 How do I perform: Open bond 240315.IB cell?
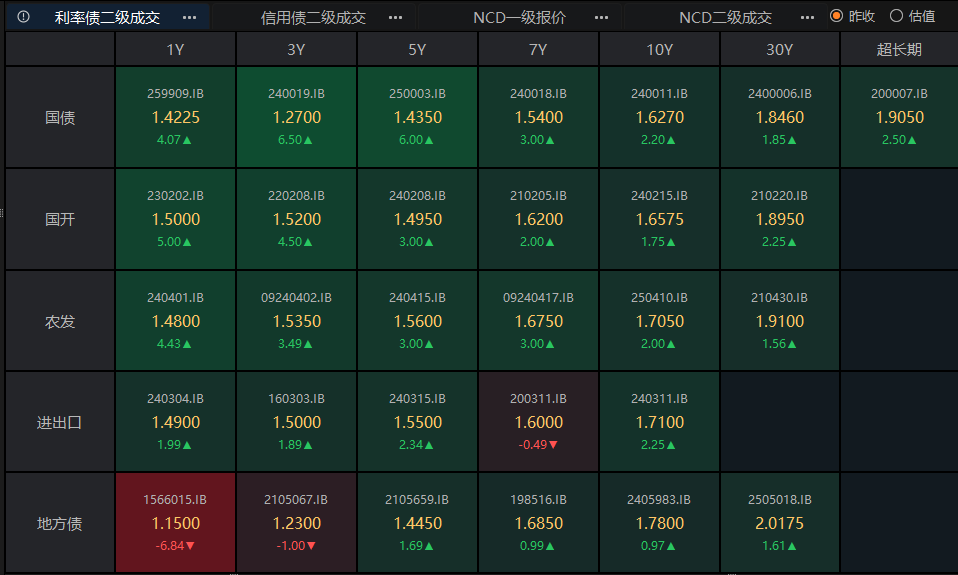point(417,422)
